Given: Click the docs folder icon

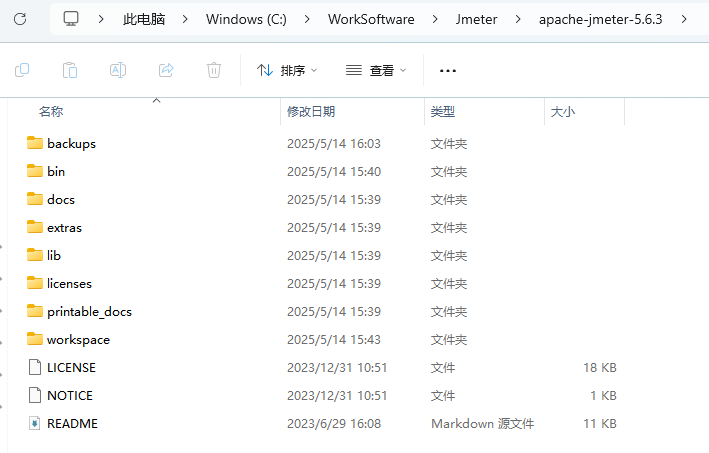Looking at the screenshot, I should (35, 199).
